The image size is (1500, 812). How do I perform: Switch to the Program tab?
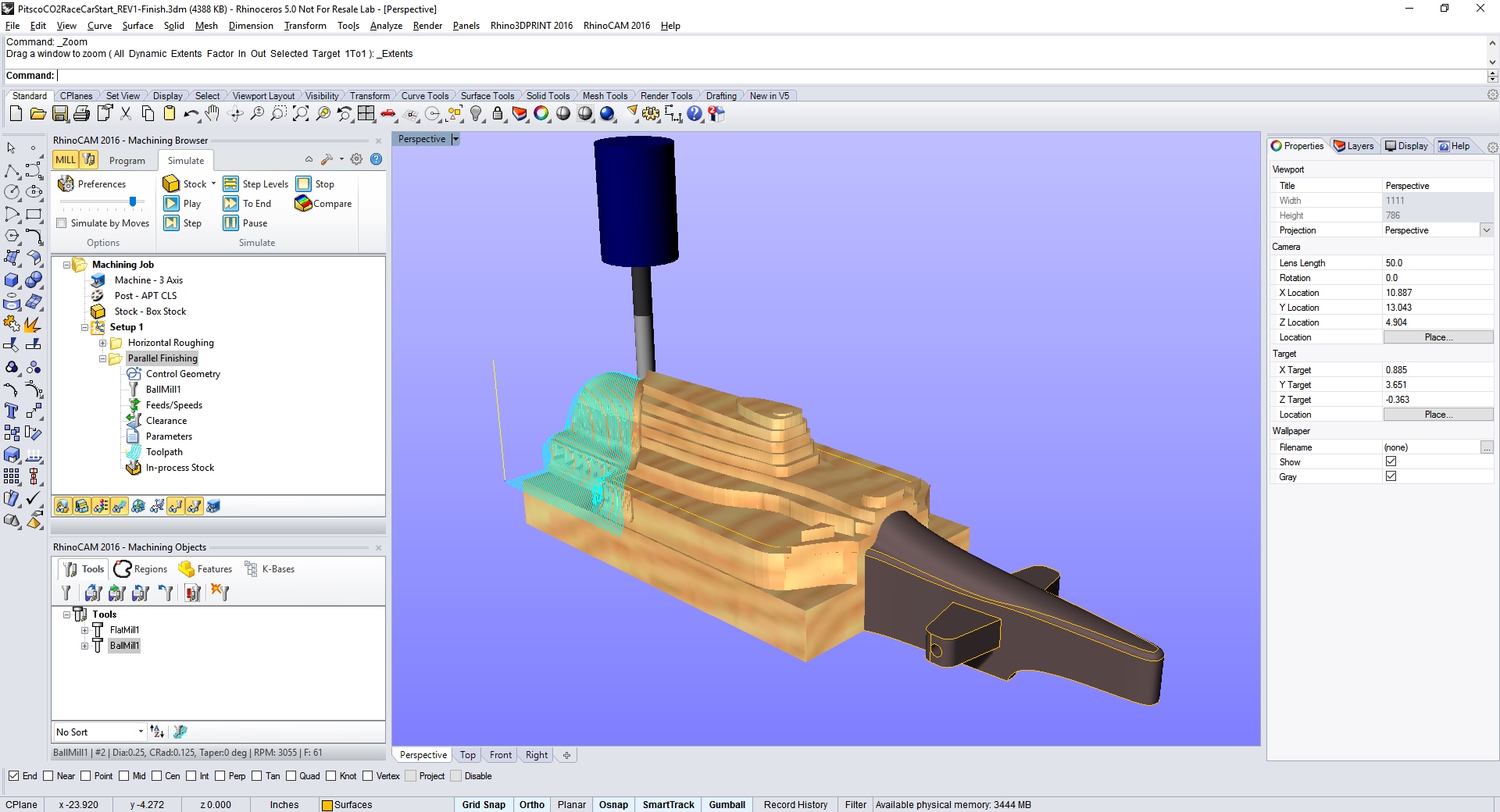click(127, 160)
